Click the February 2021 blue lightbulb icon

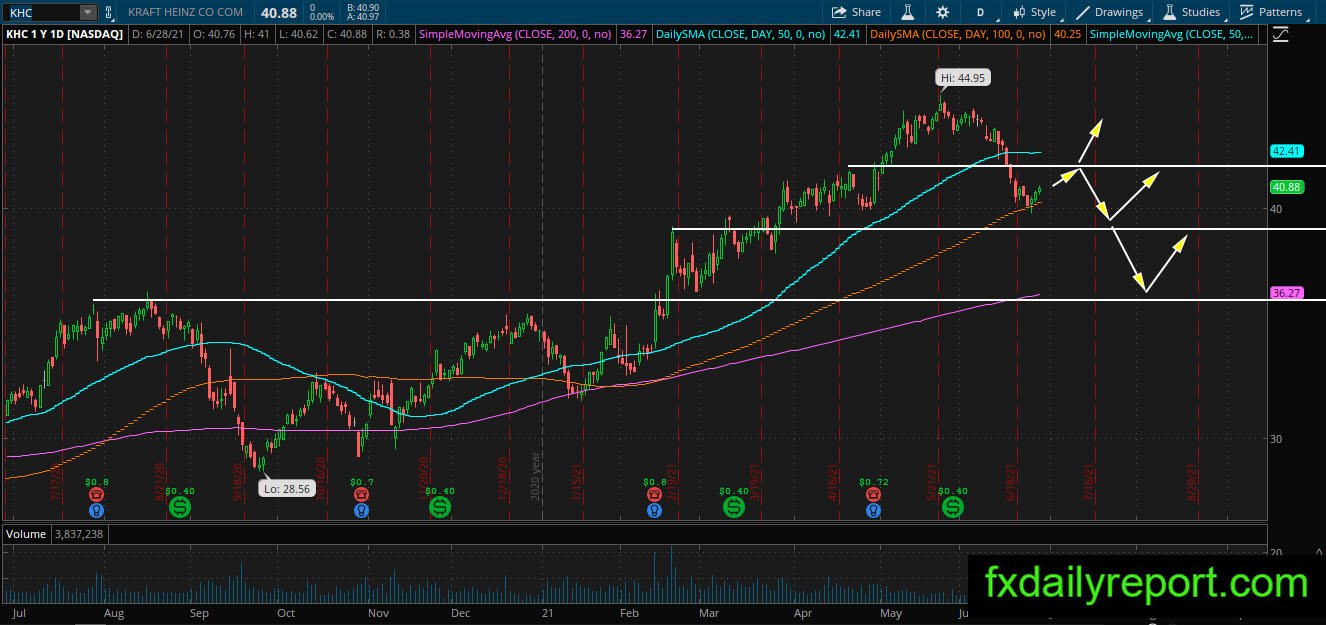coord(655,510)
